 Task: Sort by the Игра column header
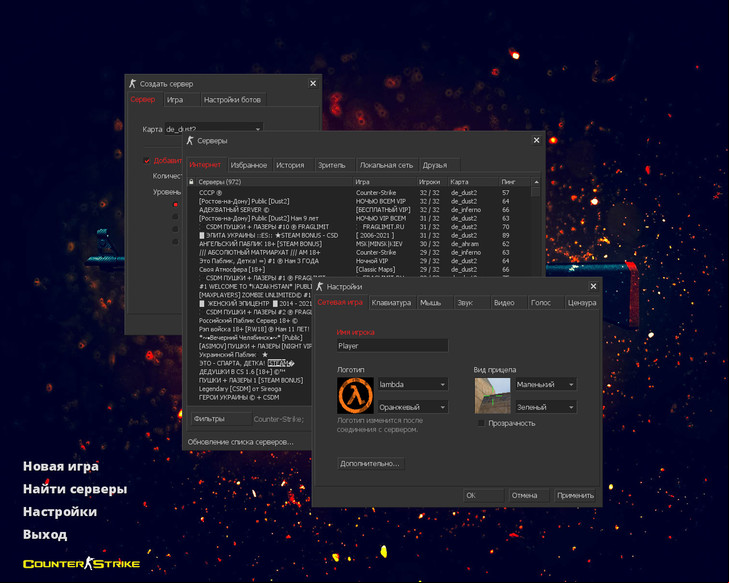coord(385,182)
